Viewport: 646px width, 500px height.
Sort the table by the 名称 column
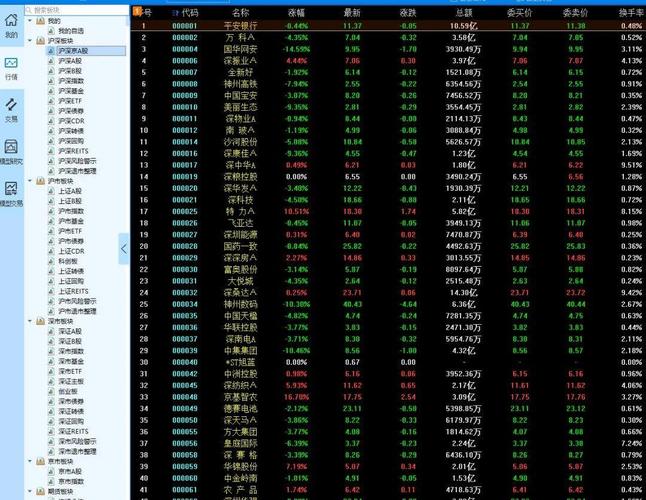(240, 13)
